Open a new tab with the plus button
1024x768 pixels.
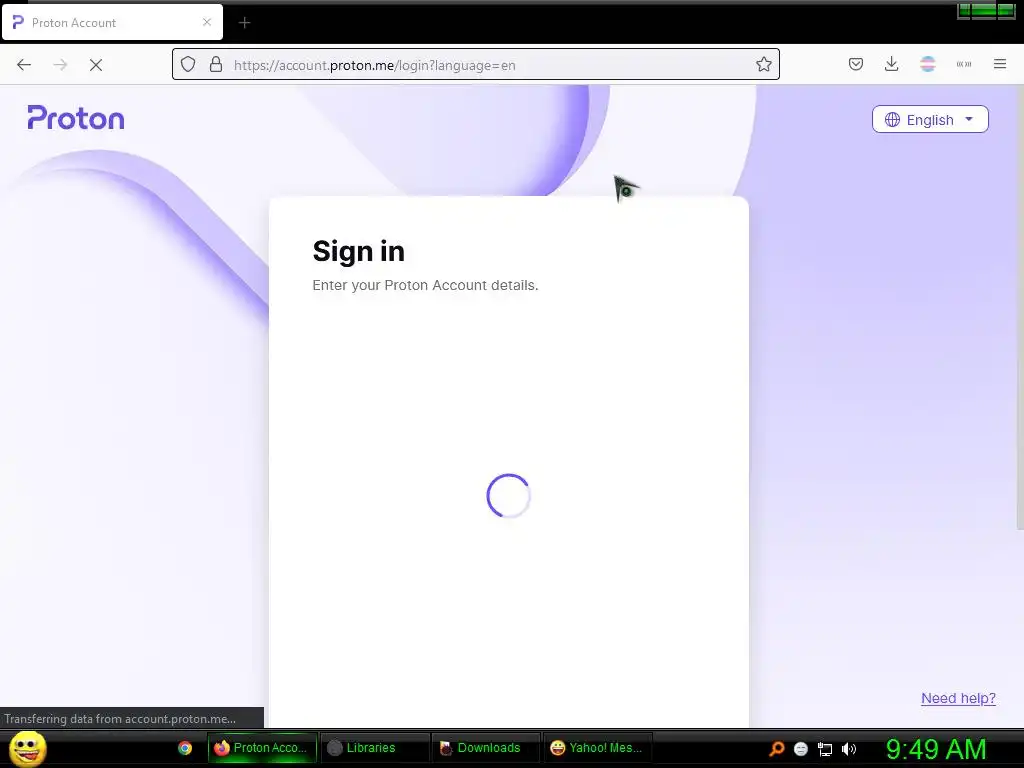click(x=244, y=23)
